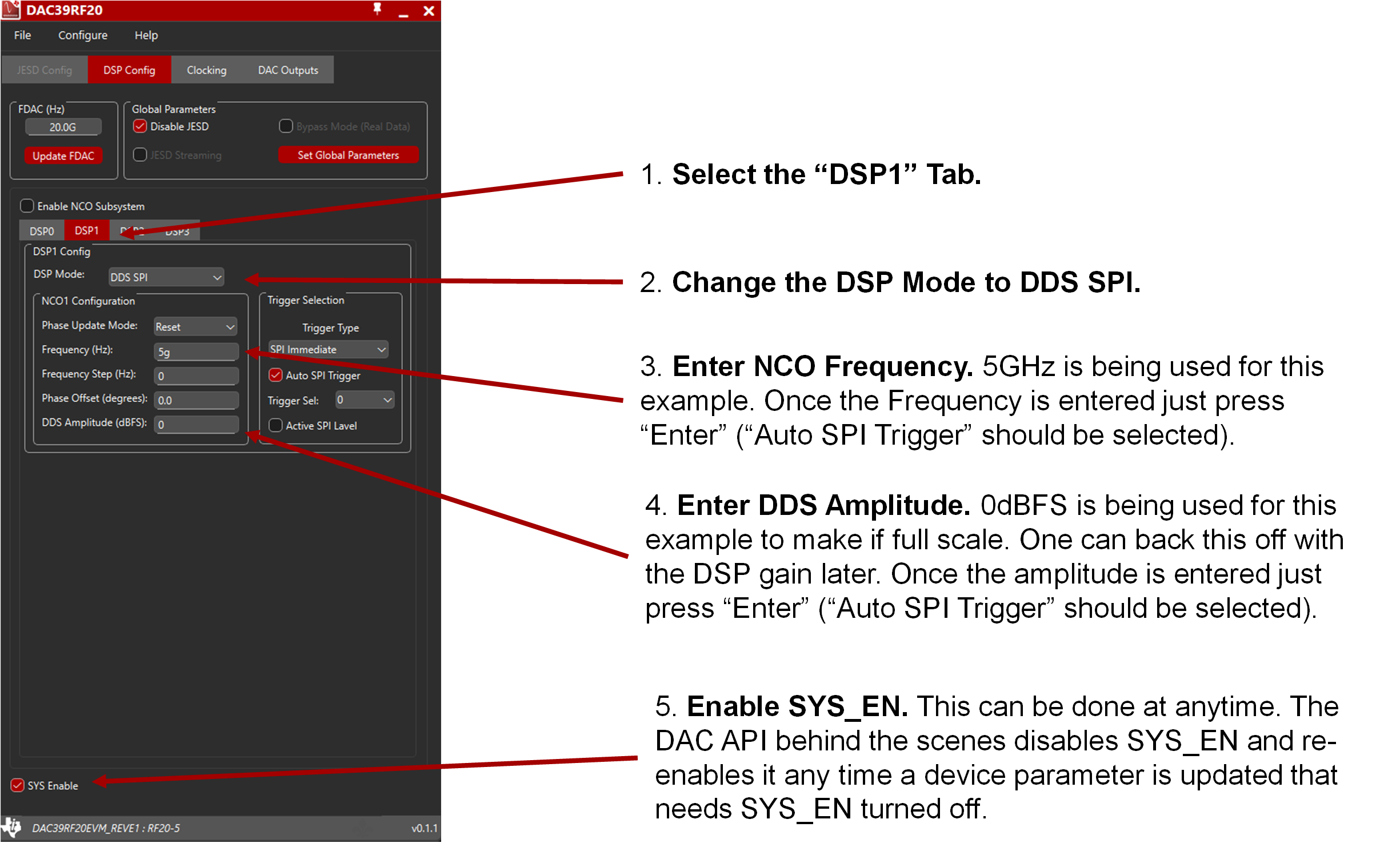The image size is (1400, 843).
Task: Enable the Active SPI Lavel checkbox
Action: click(275, 425)
